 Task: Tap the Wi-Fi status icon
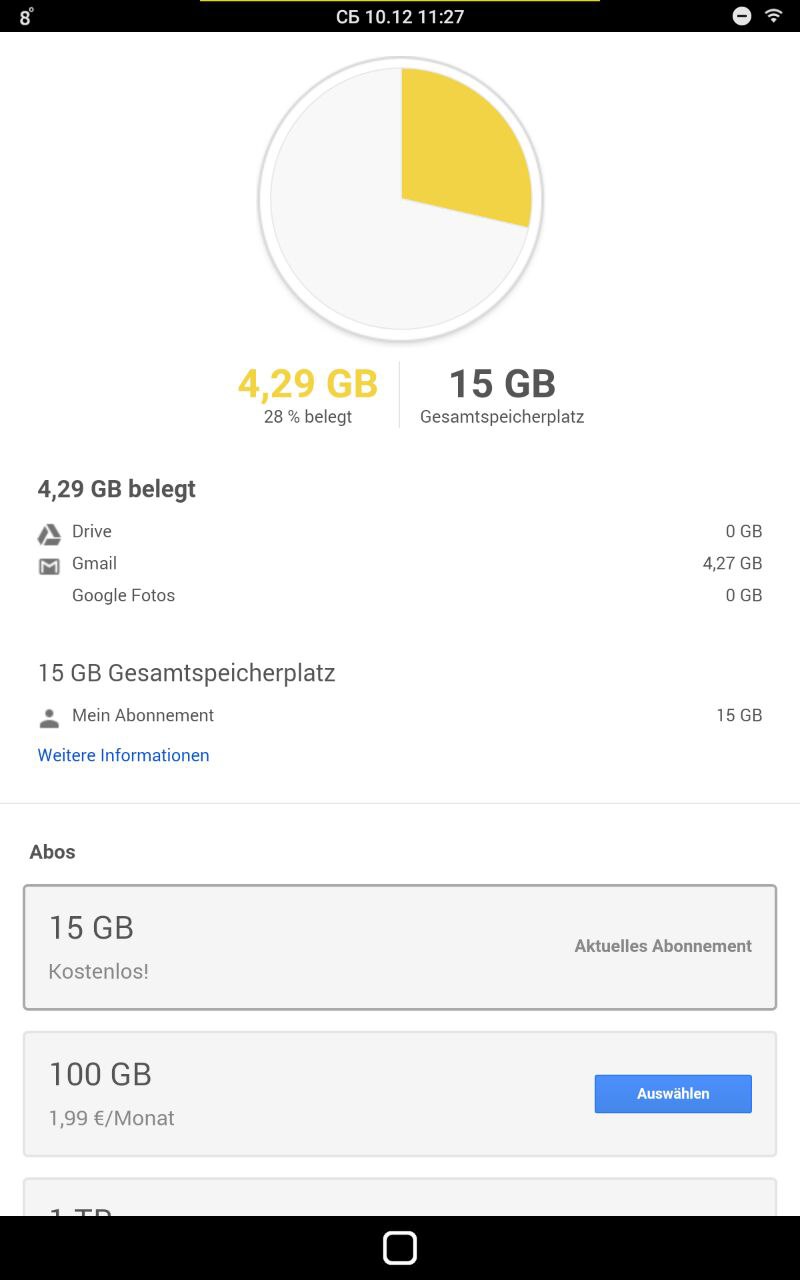tap(773, 16)
